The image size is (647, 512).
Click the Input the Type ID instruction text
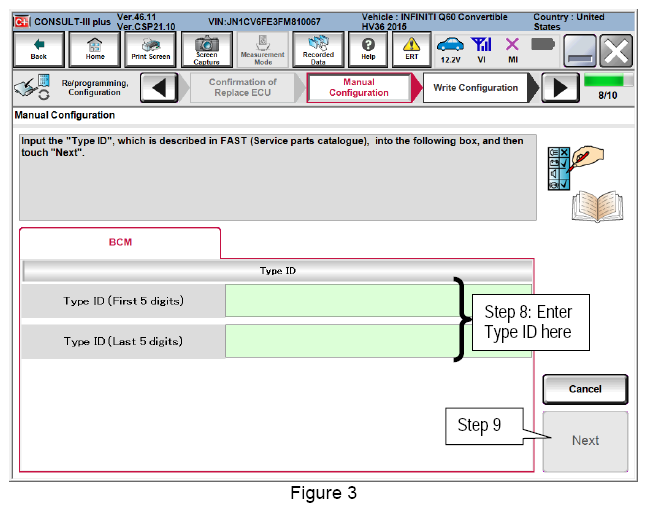272,146
